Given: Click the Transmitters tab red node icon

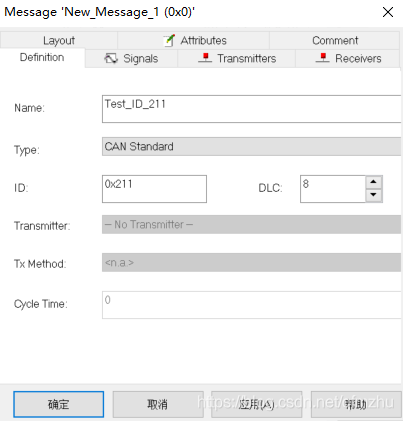Looking at the screenshot, I should click(x=205, y=58).
